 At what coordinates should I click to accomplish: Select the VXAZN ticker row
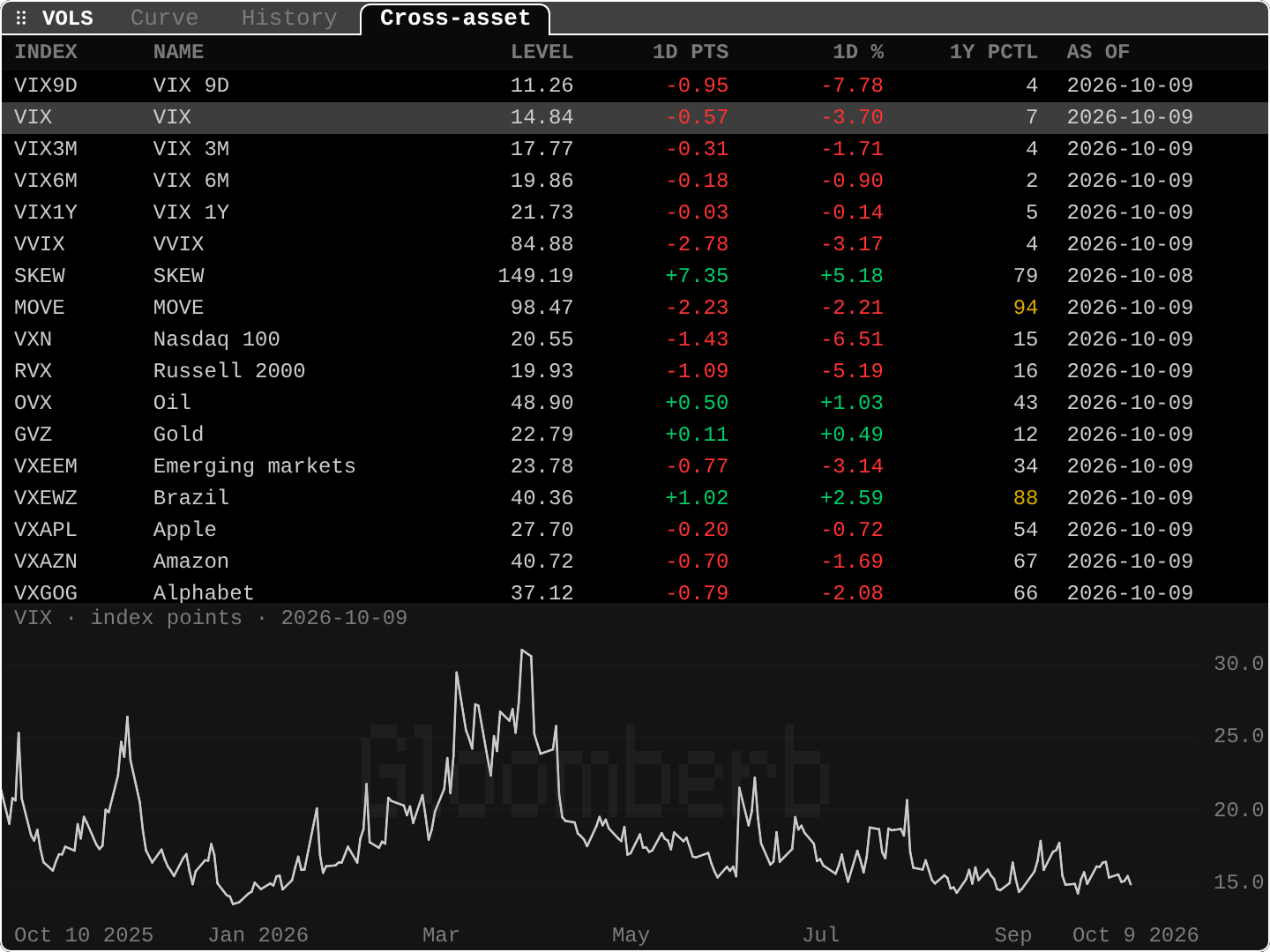(x=635, y=562)
